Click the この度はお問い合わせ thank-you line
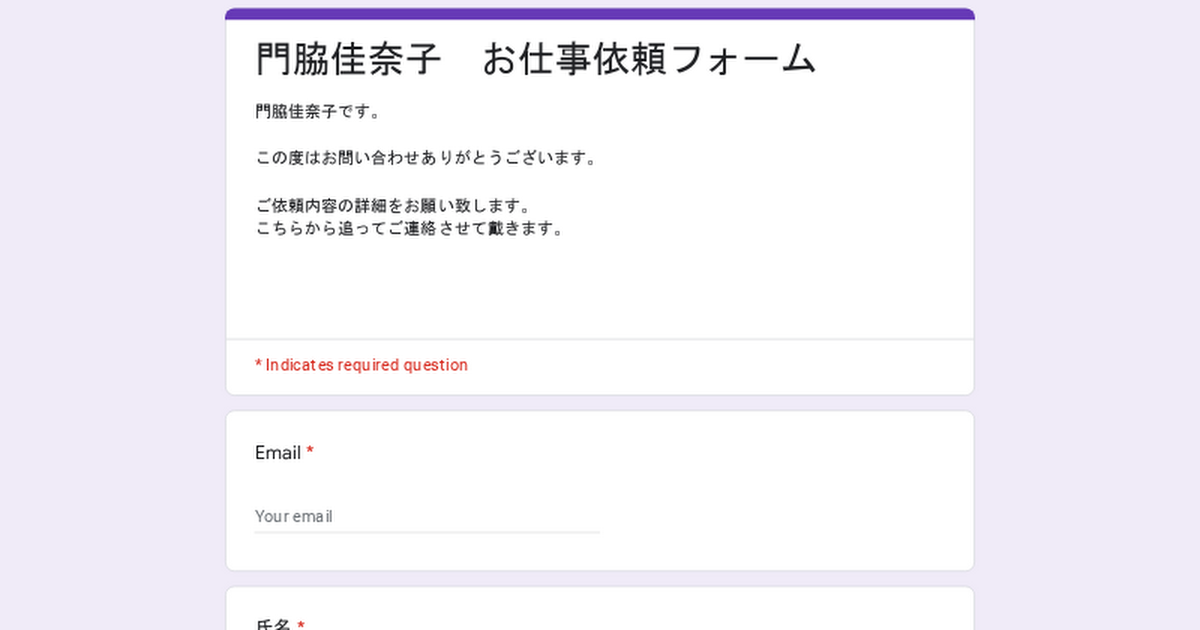This screenshot has width=1200, height=630. [x=426, y=158]
